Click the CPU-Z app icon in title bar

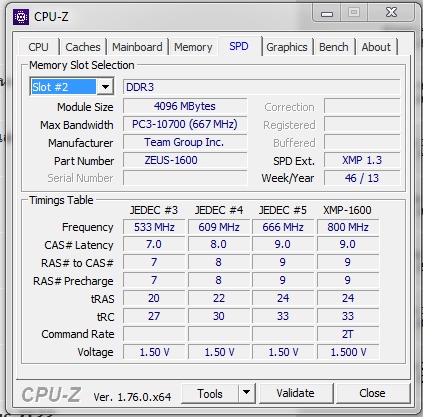21,17
